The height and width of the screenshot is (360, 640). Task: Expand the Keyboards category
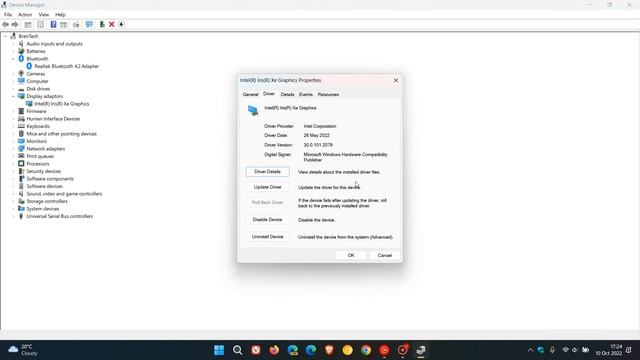[13, 126]
